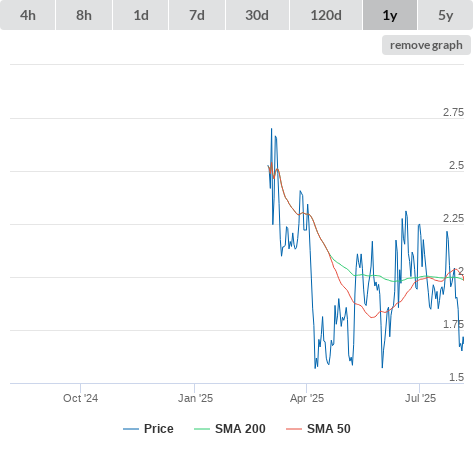Select the 120d range tab
Image resolution: width=474 pixels, height=455 pixels.
(x=326, y=15)
